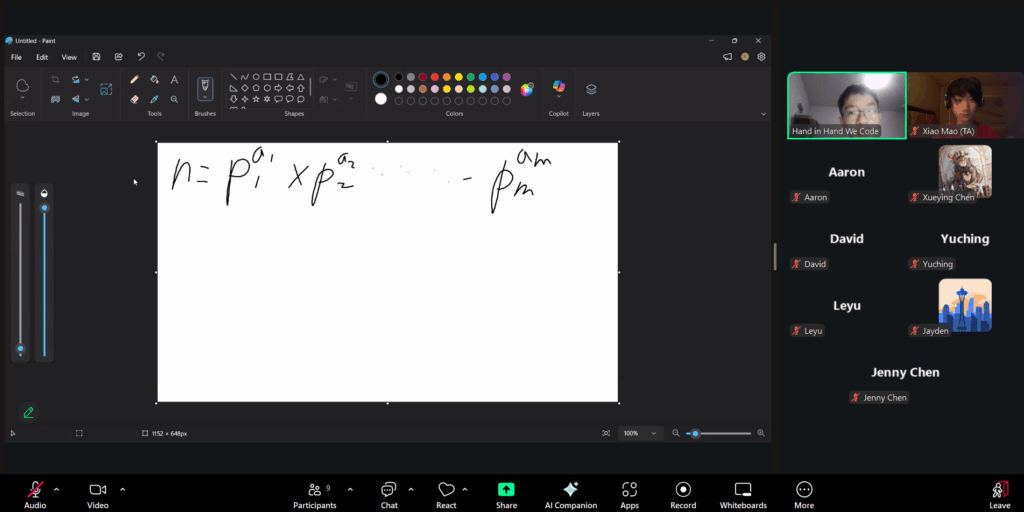Click the Magnifier tool
This screenshot has height=512, width=1024.
174,99
